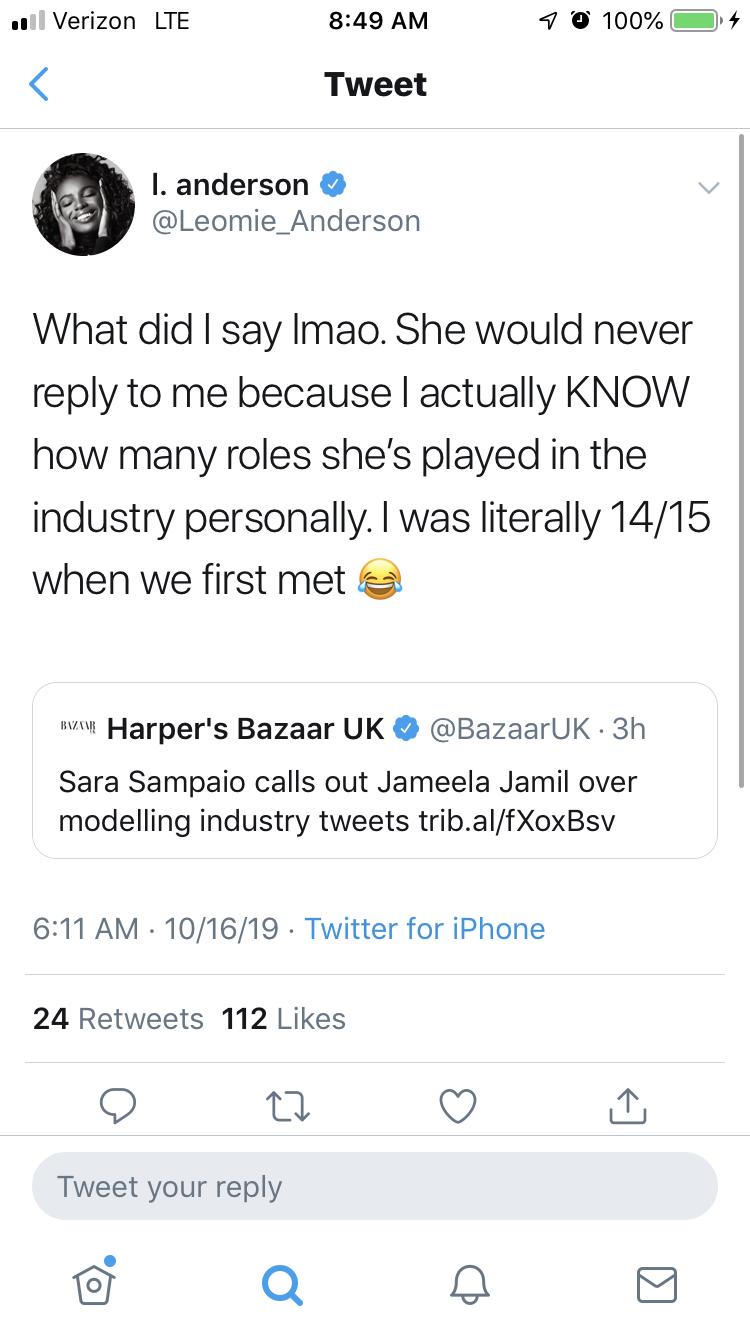Tap the Tweet your reply field
Screen dimensions: 750x1334
coord(375,1187)
